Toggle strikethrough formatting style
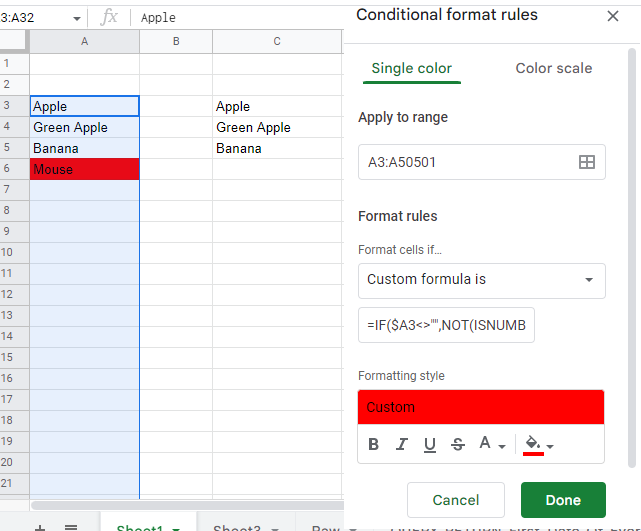The width and height of the screenshot is (641, 531). pos(457,444)
